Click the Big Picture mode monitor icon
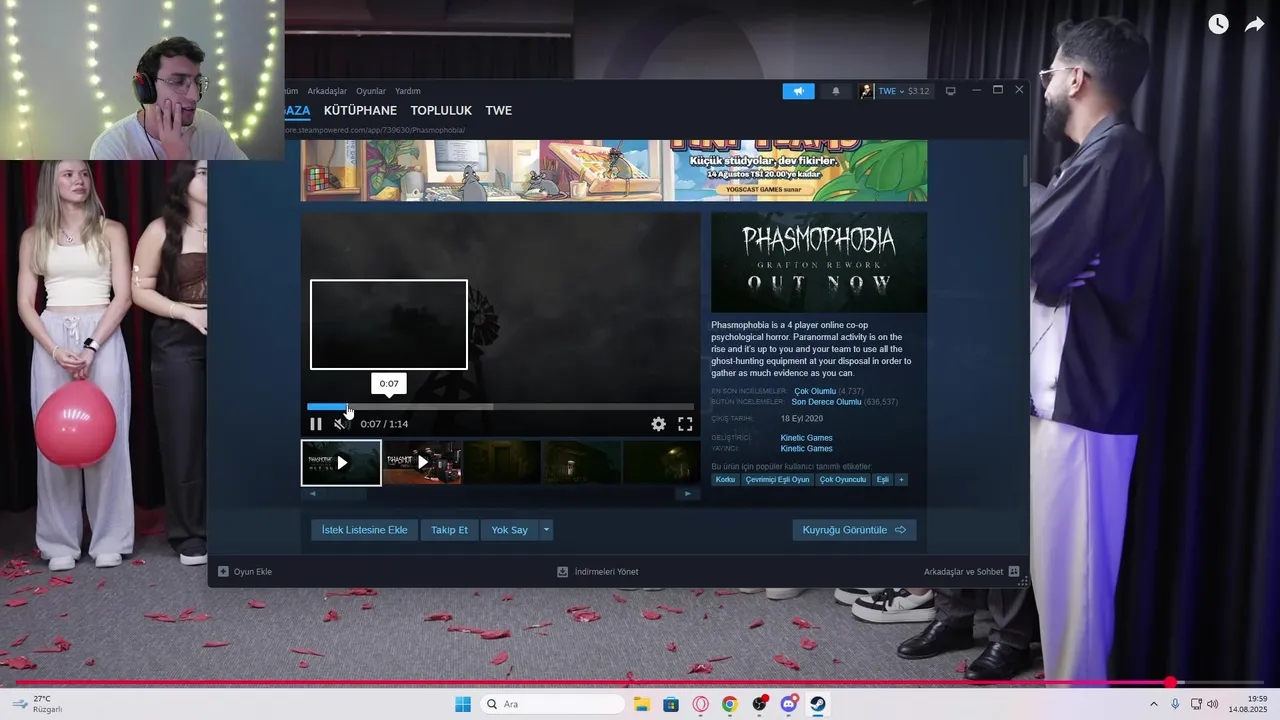 [951, 91]
